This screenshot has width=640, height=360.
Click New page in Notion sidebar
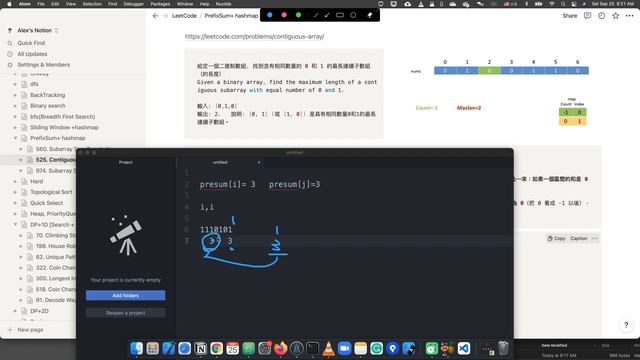[x=30, y=330]
